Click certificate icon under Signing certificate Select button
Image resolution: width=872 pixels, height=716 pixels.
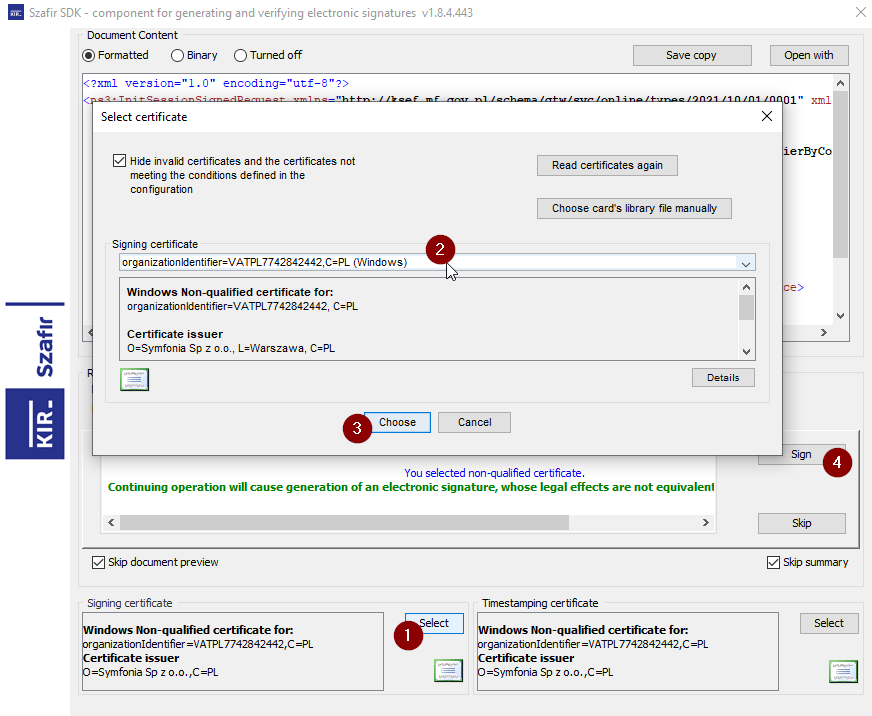448,670
